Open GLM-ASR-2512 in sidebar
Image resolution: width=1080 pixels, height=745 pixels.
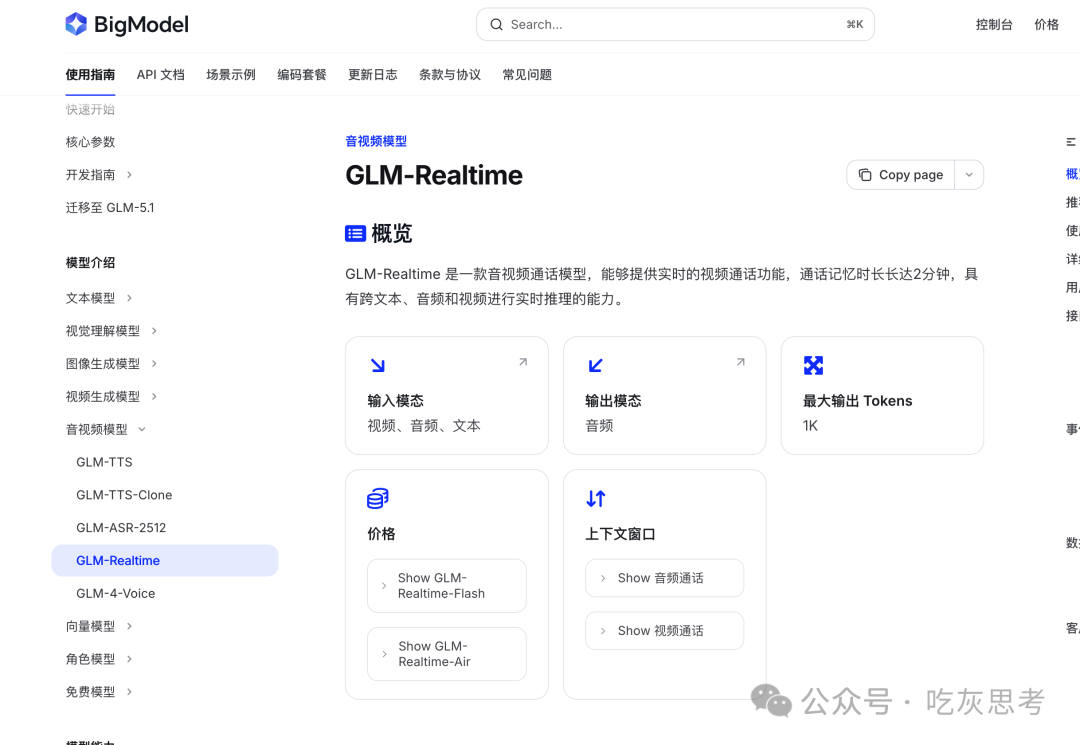click(121, 528)
